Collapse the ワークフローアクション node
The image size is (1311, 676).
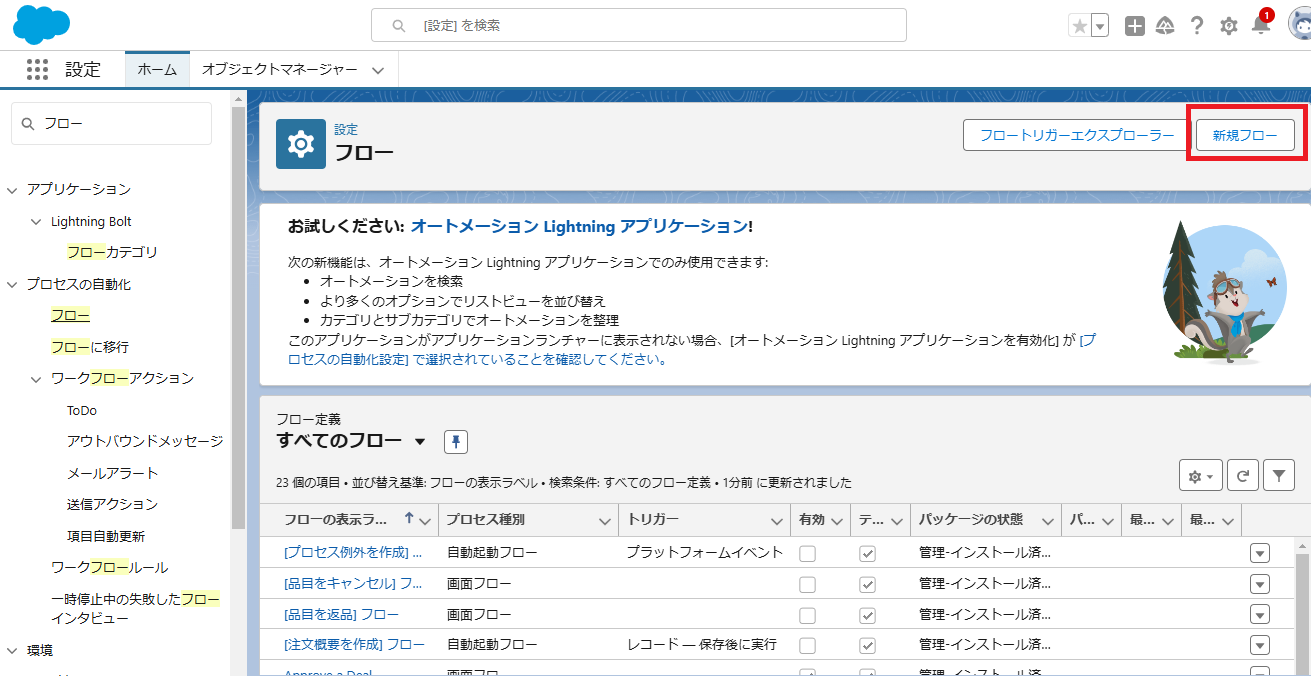[36, 378]
